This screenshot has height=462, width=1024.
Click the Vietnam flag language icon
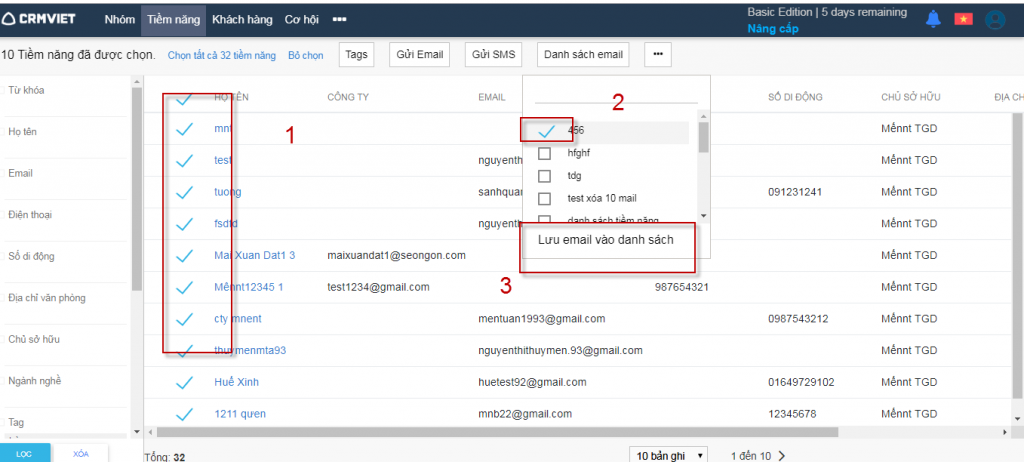[963, 19]
